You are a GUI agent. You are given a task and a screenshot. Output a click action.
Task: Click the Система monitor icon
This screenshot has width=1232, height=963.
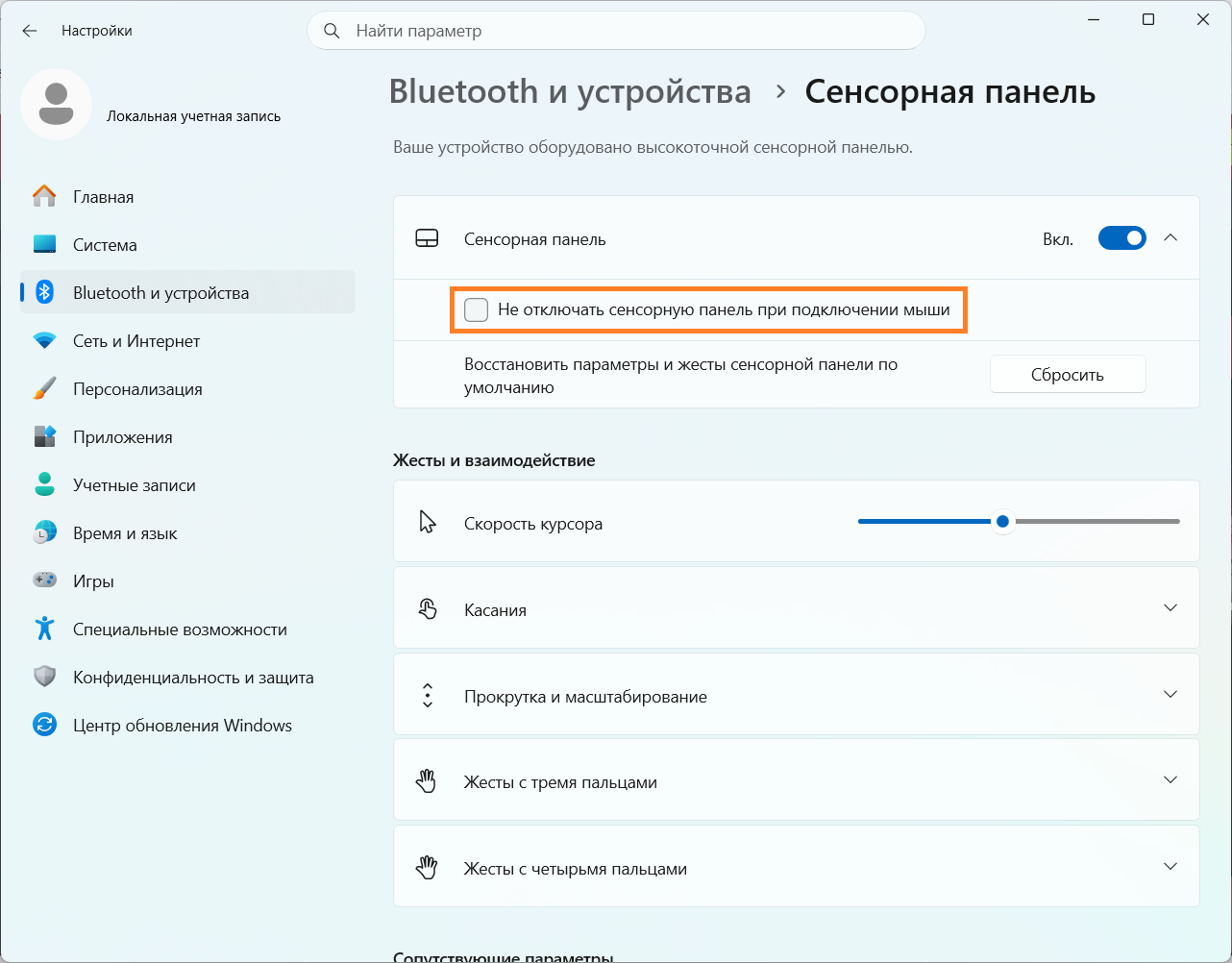(44, 244)
